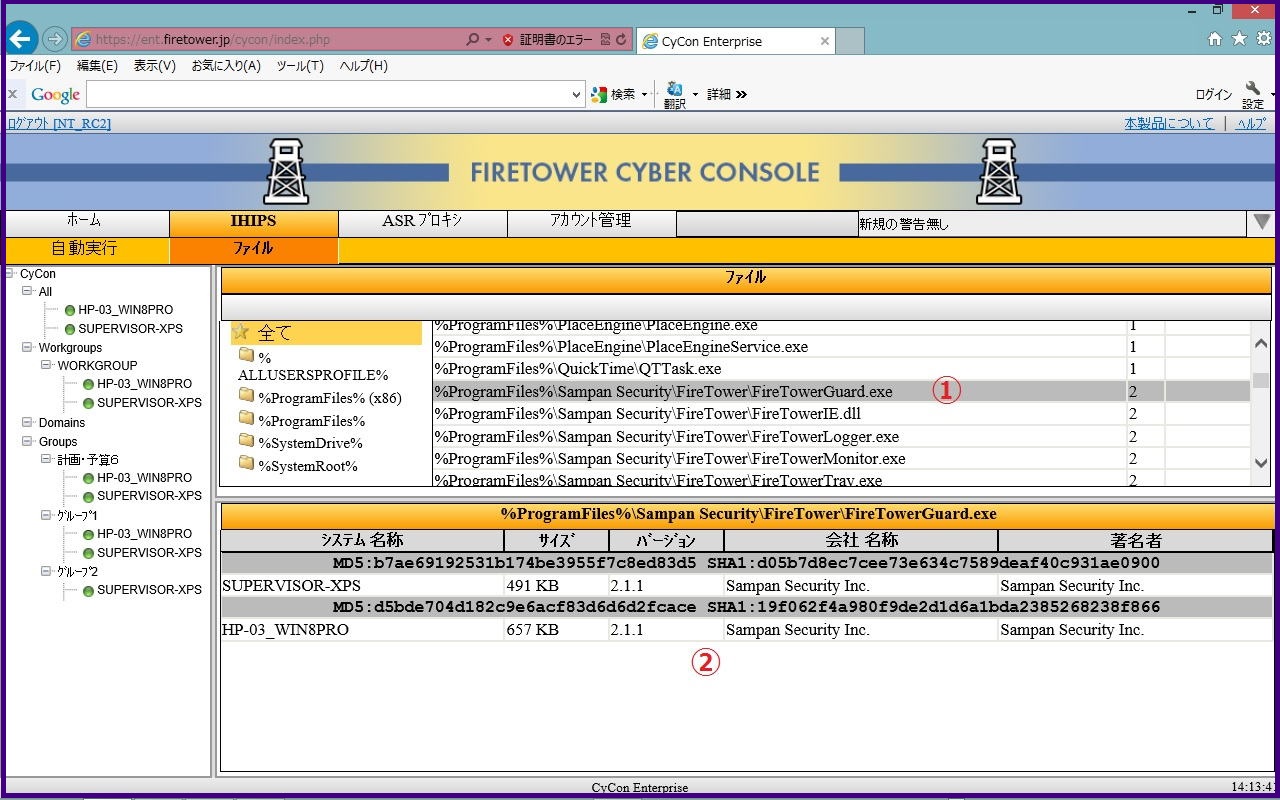Open the アカウント管理 tab

pos(591,221)
